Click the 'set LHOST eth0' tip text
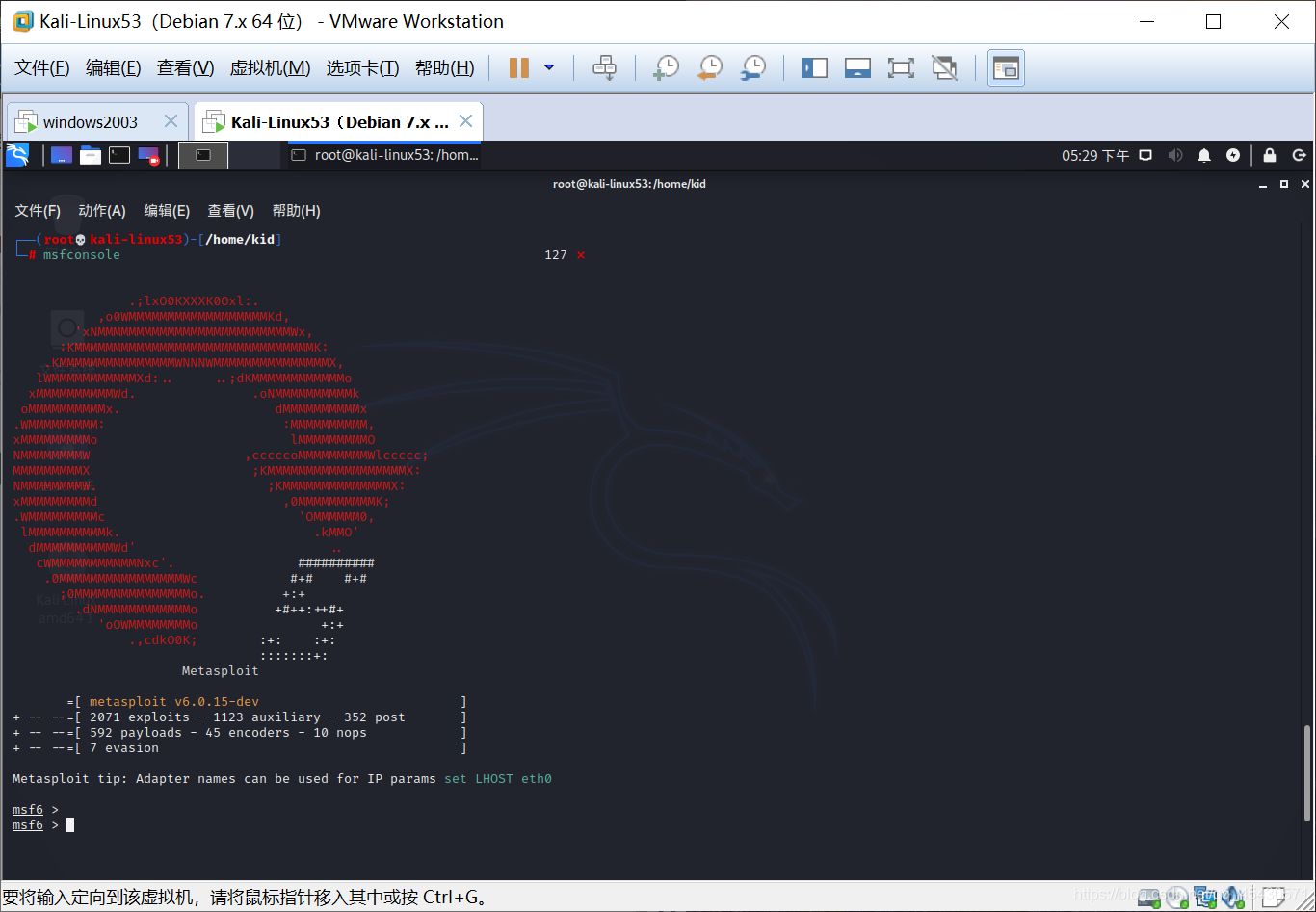This screenshot has width=1316, height=912. pos(498,779)
